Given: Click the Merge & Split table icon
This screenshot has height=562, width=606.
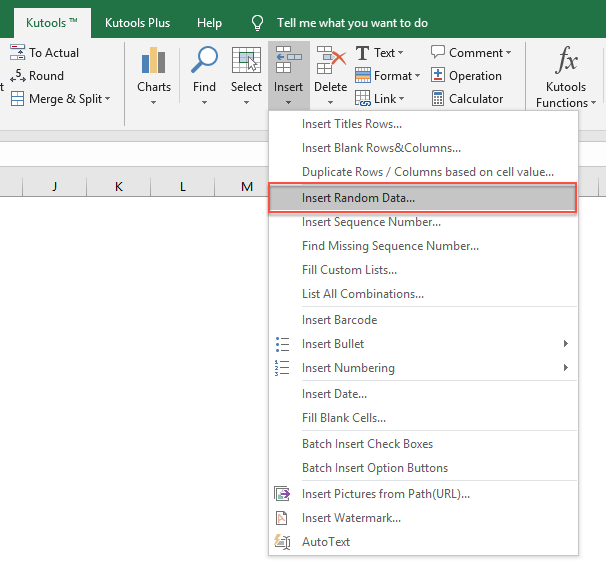Looking at the screenshot, I should click(x=17, y=99).
